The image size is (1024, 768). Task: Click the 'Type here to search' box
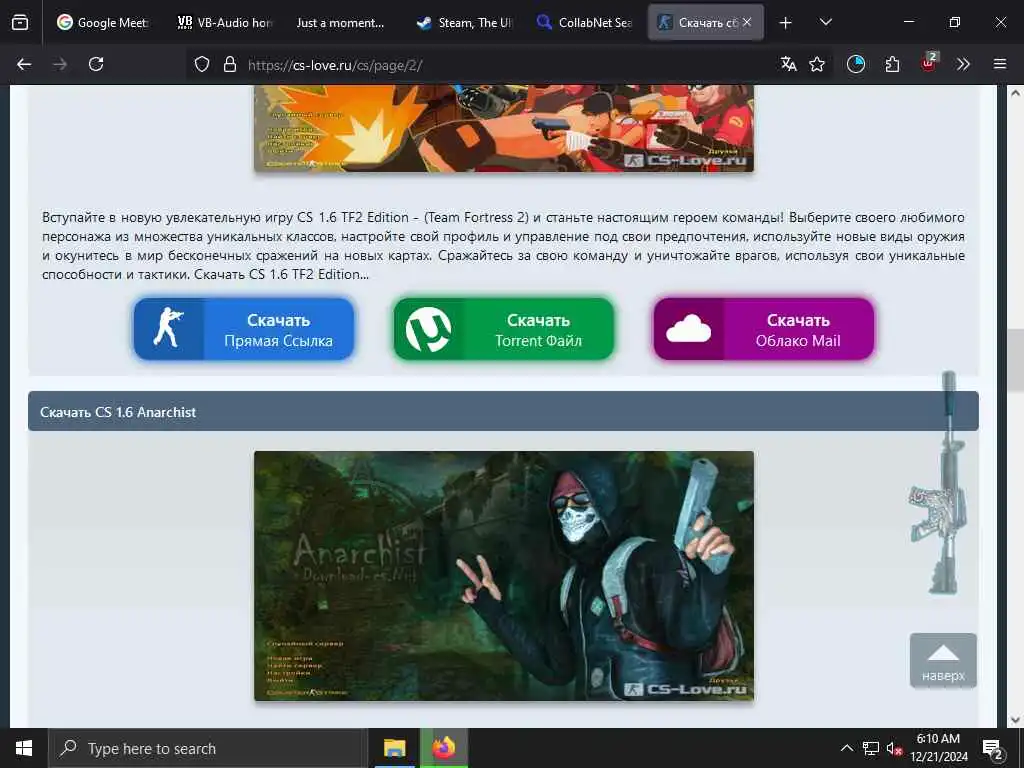208,748
